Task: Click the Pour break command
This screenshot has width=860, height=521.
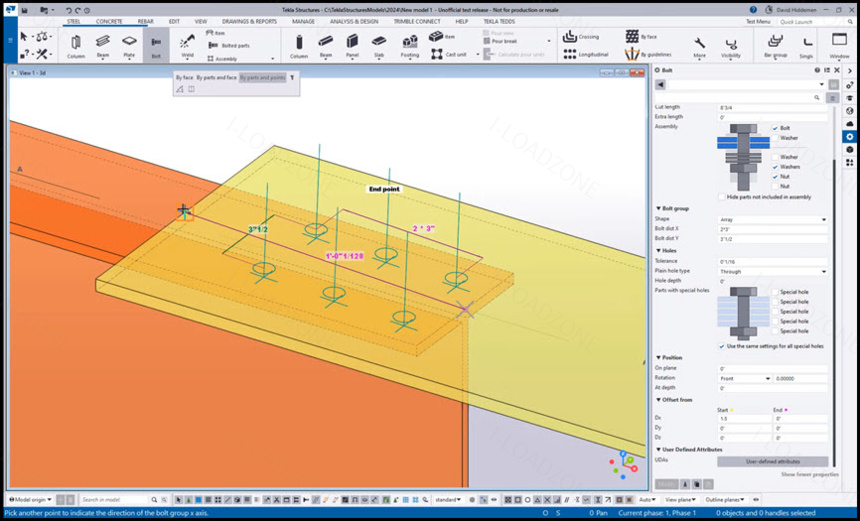Action: tap(499, 41)
